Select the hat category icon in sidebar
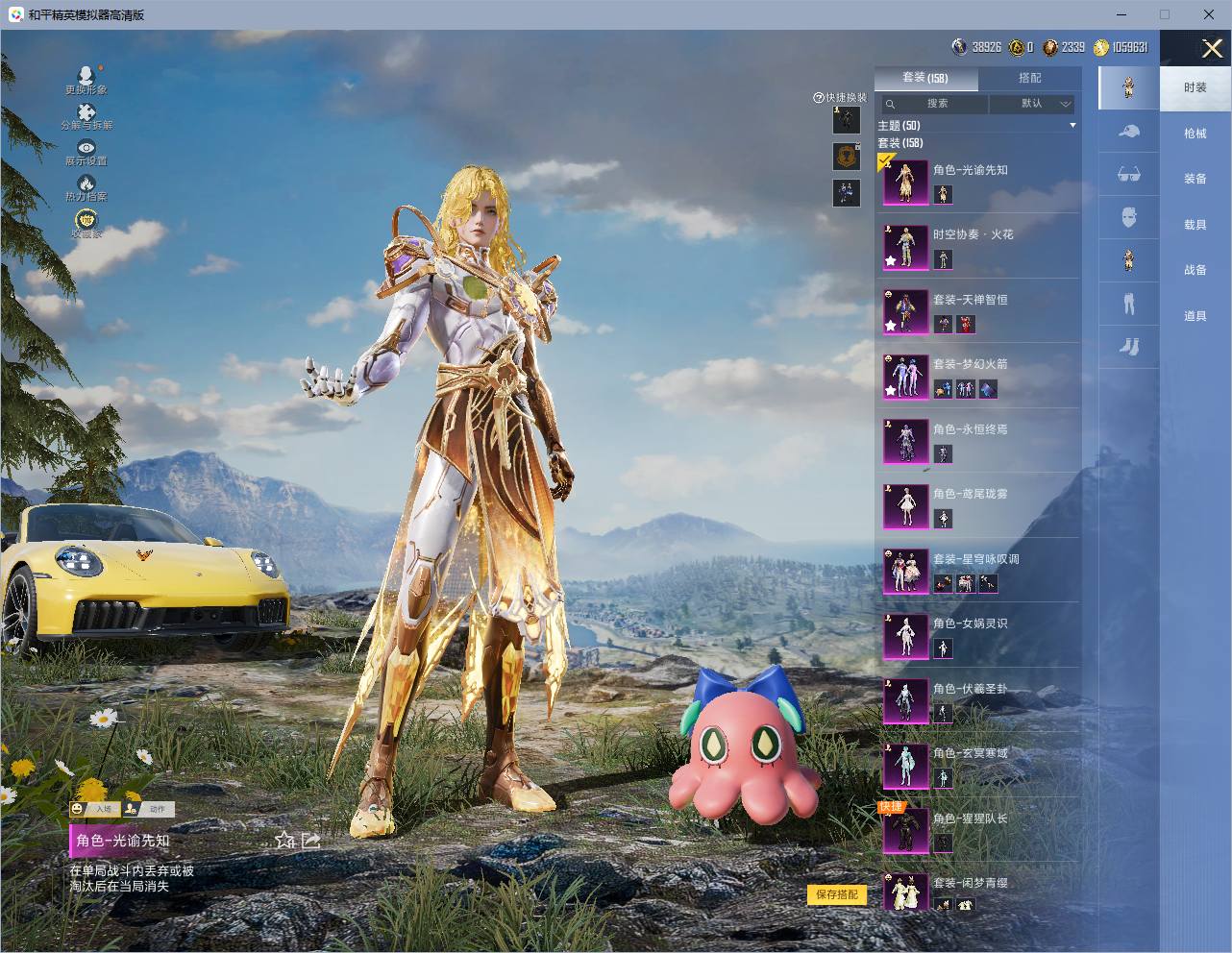The width and height of the screenshot is (1232, 953). [x=1129, y=132]
